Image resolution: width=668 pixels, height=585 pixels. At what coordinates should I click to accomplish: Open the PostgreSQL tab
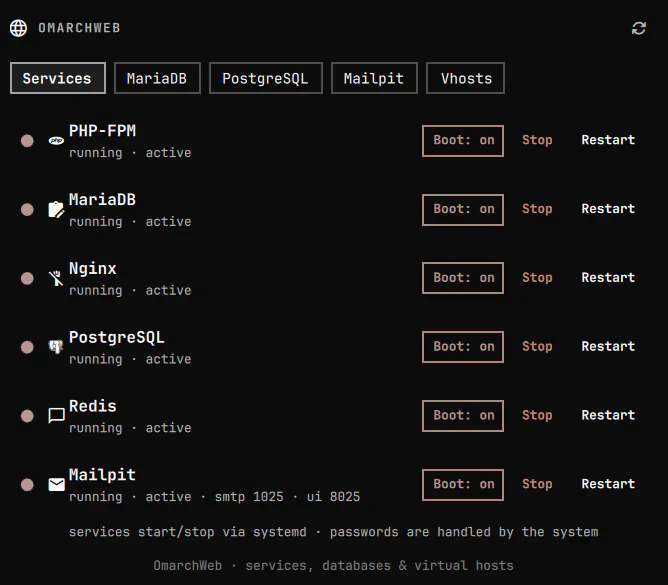point(266,78)
